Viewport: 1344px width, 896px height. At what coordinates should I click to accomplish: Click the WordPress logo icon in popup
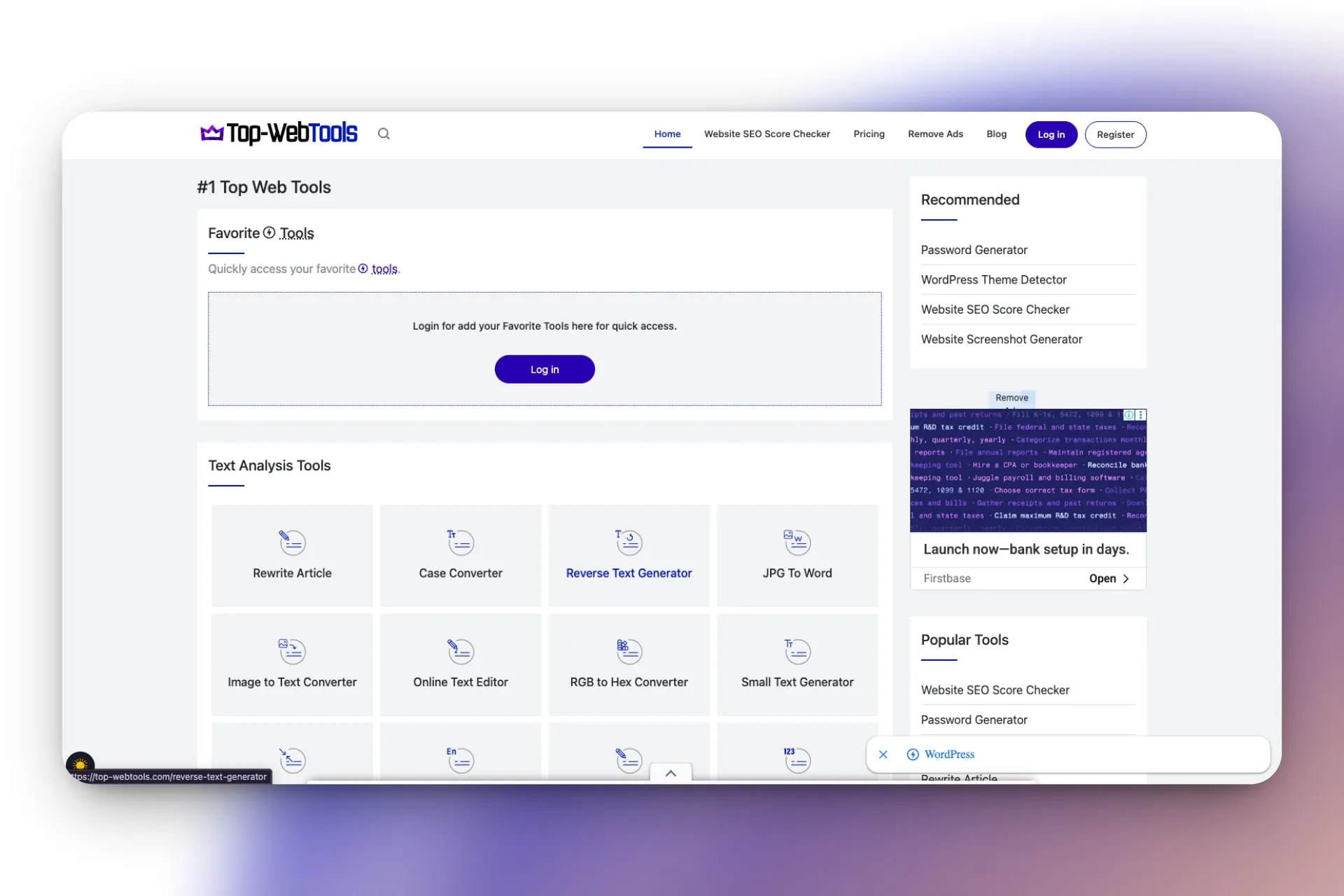click(913, 754)
